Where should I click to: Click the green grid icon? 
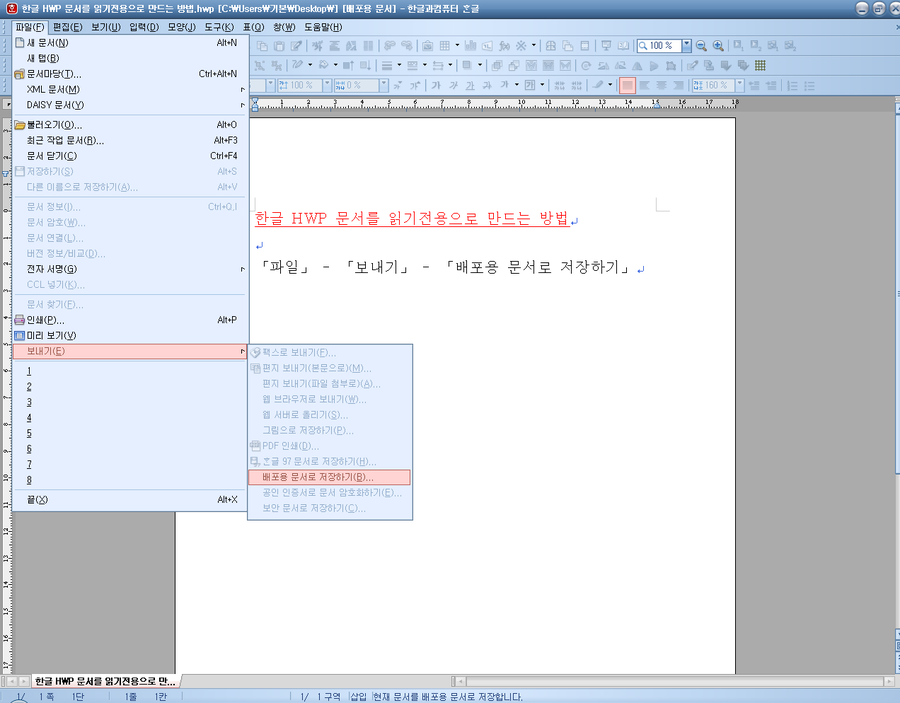[x=760, y=65]
